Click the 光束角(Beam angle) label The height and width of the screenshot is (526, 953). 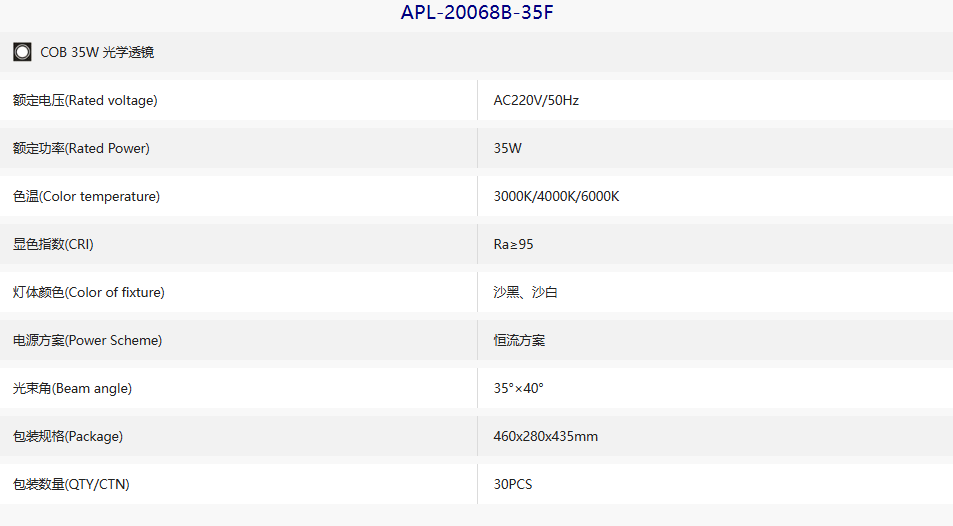click(x=72, y=389)
